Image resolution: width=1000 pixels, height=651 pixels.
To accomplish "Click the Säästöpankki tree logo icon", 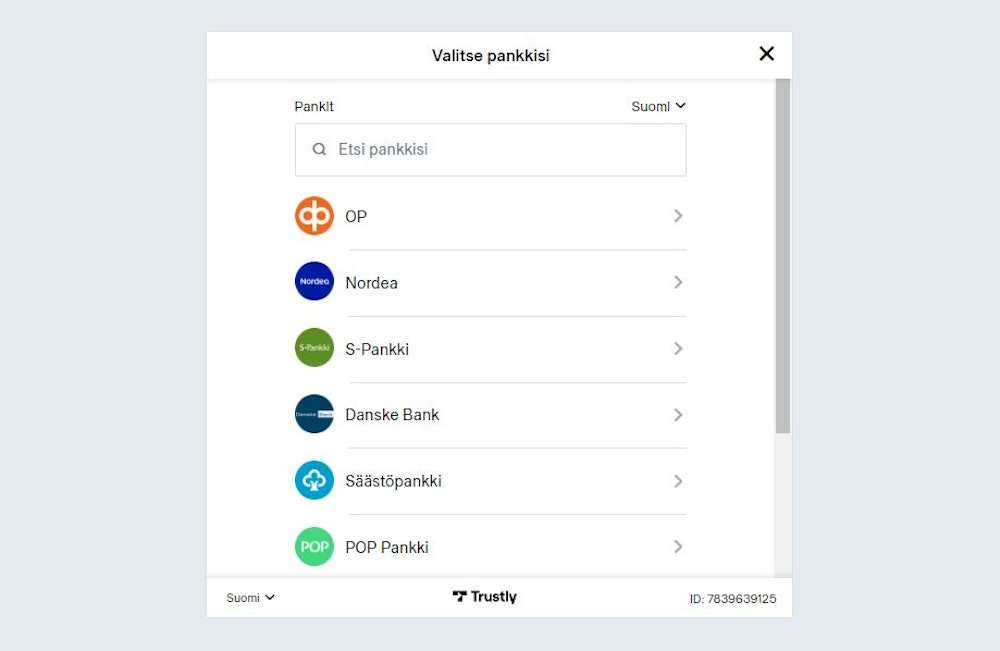I will [x=314, y=481].
